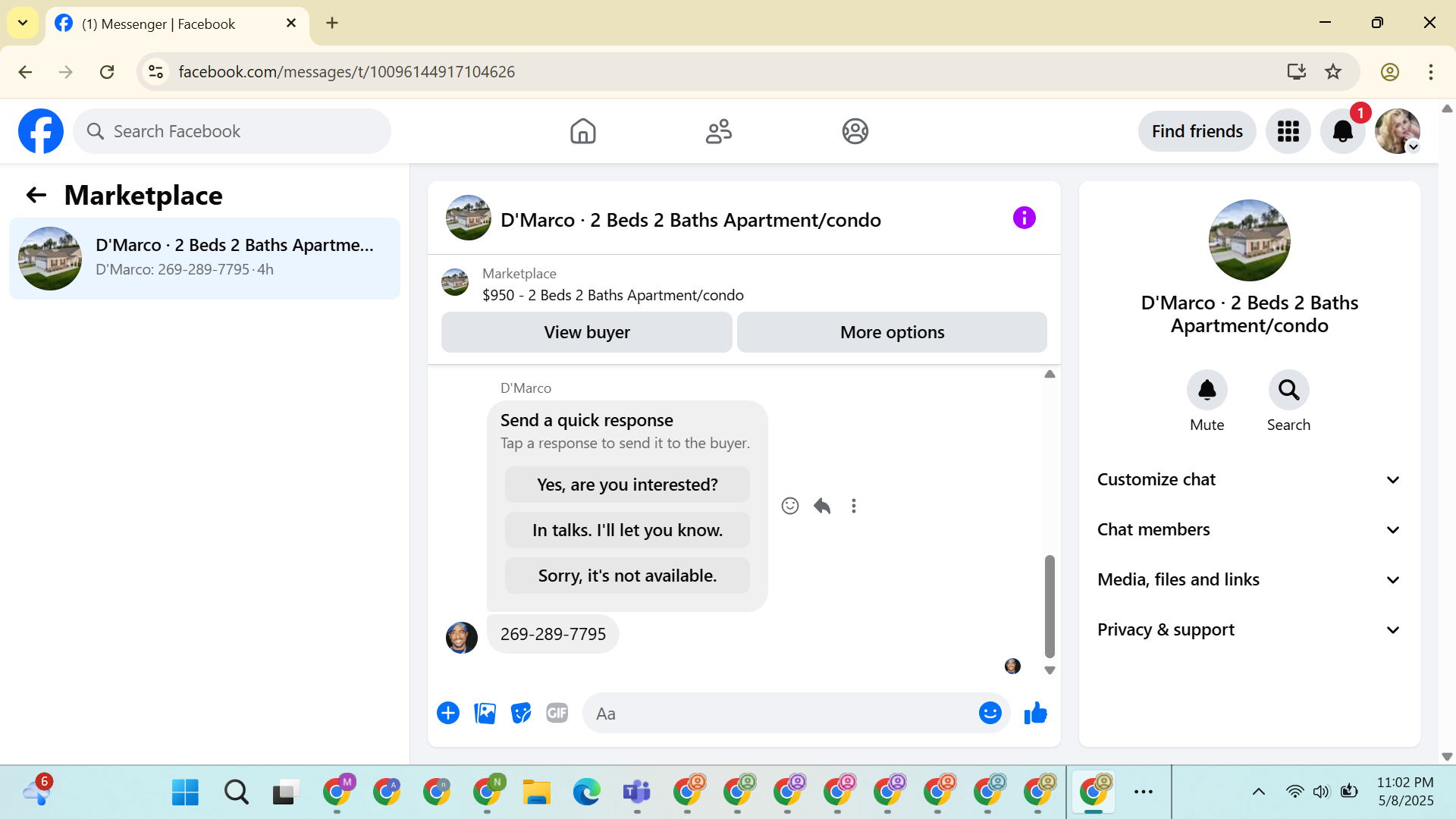Open the listing thumbnail in the chat header
1456x819 pixels.
click(x=469, y=218)
